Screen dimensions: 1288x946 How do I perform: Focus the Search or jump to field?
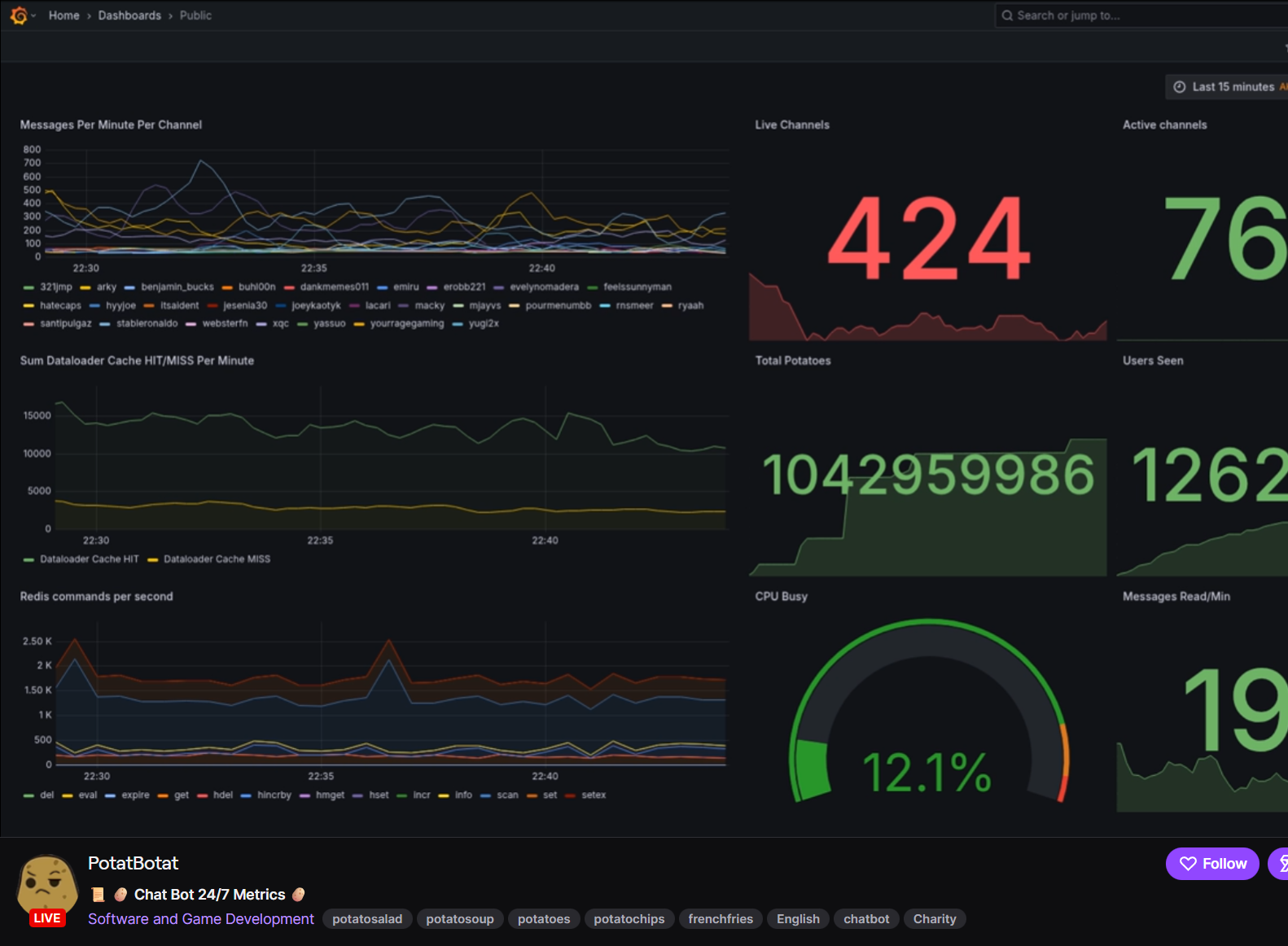1141,15
